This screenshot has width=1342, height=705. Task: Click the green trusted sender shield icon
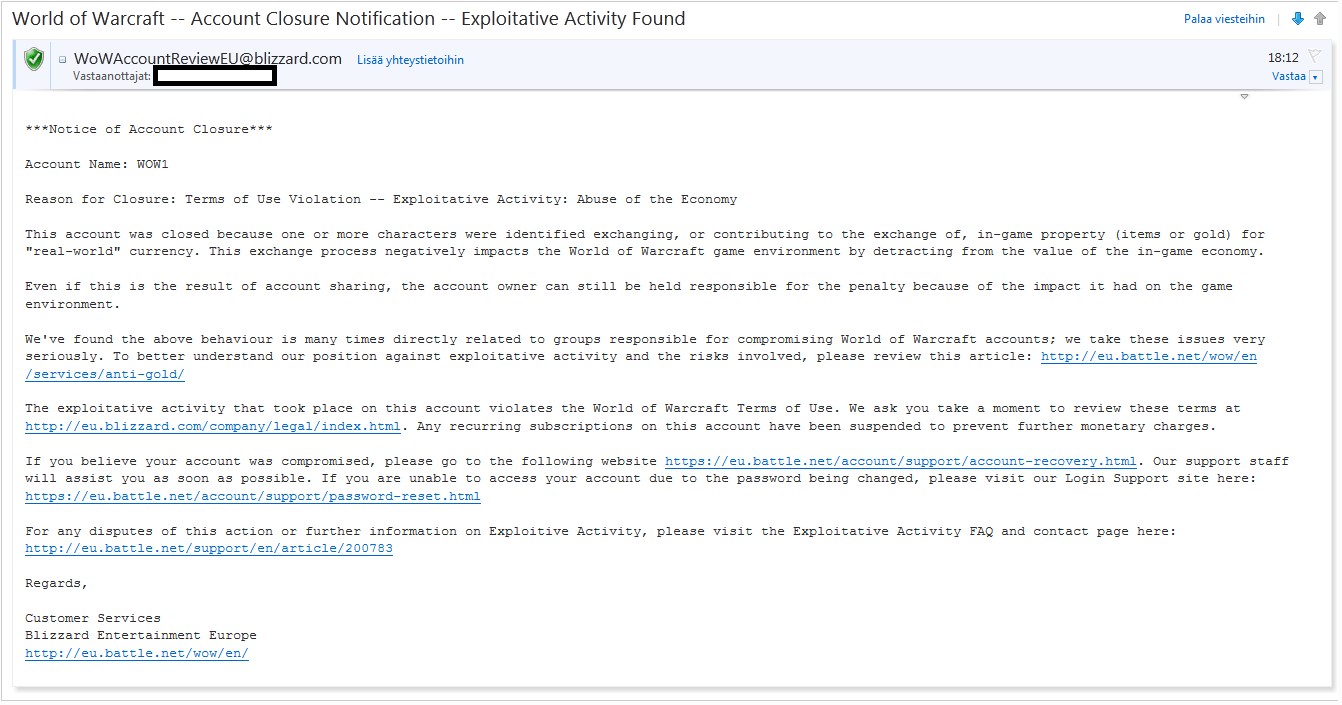click(35, 59)
